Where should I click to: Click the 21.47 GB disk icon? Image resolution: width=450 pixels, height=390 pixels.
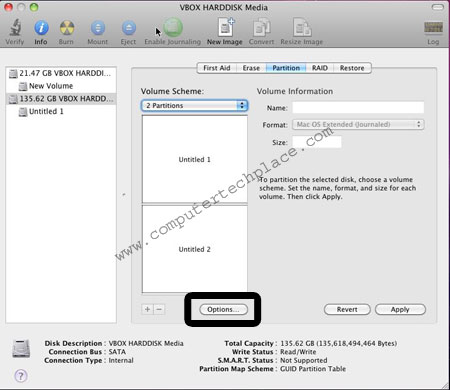tap(13, 73)
